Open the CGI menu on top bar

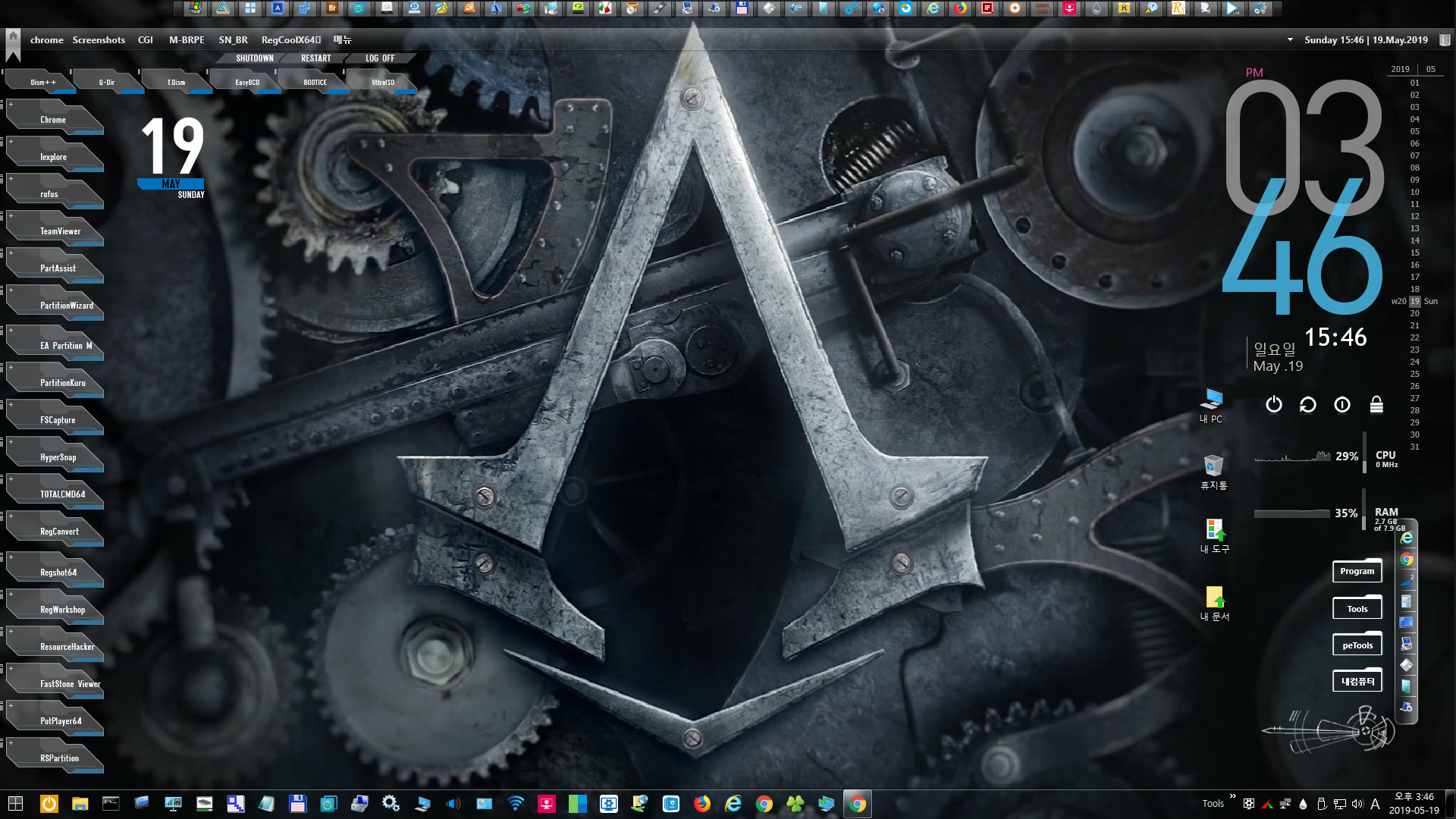[x=145, y=39]
